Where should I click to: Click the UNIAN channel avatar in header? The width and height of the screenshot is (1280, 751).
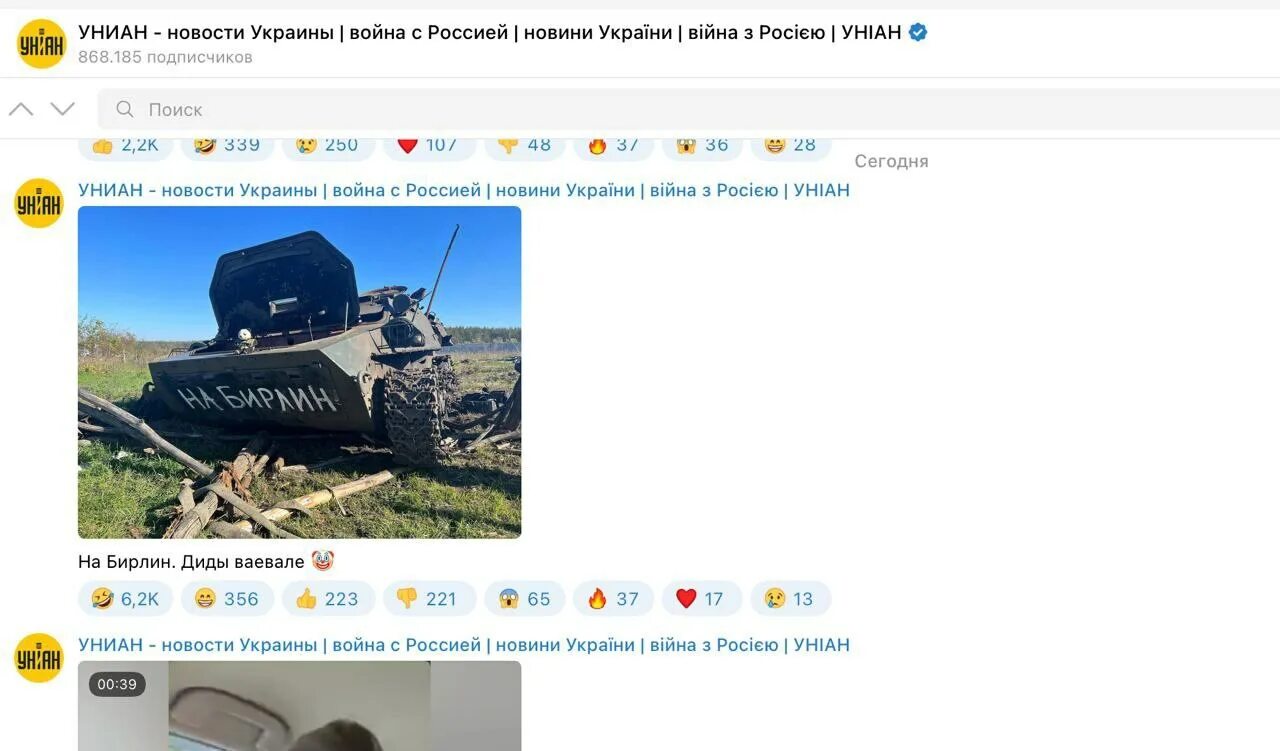41,44
